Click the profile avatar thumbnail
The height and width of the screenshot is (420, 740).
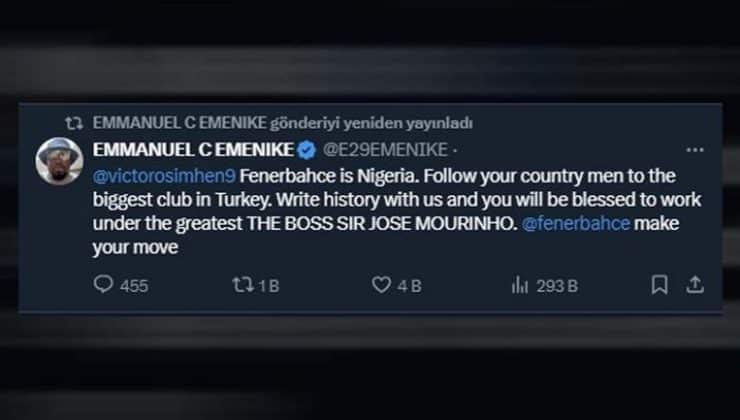pos(59,161)
